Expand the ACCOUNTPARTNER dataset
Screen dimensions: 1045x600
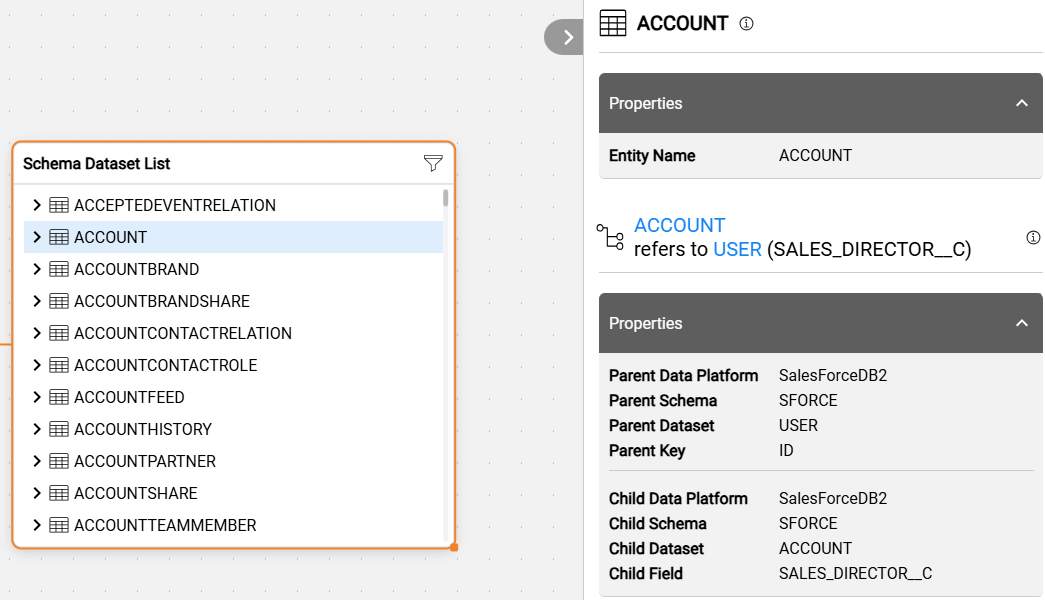tap(37, 461)
